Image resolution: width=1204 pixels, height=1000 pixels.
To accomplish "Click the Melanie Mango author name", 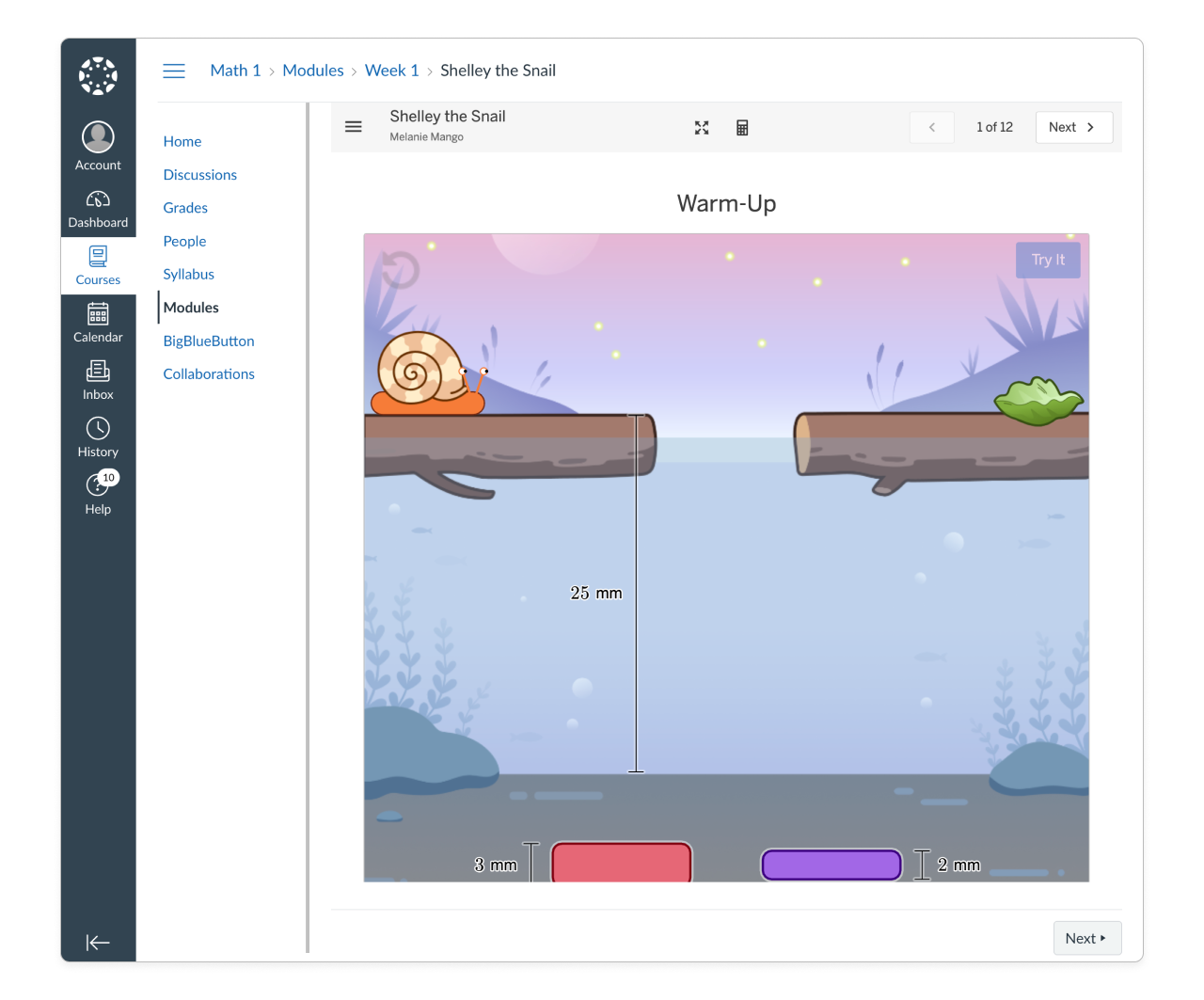I will [427, 136].
